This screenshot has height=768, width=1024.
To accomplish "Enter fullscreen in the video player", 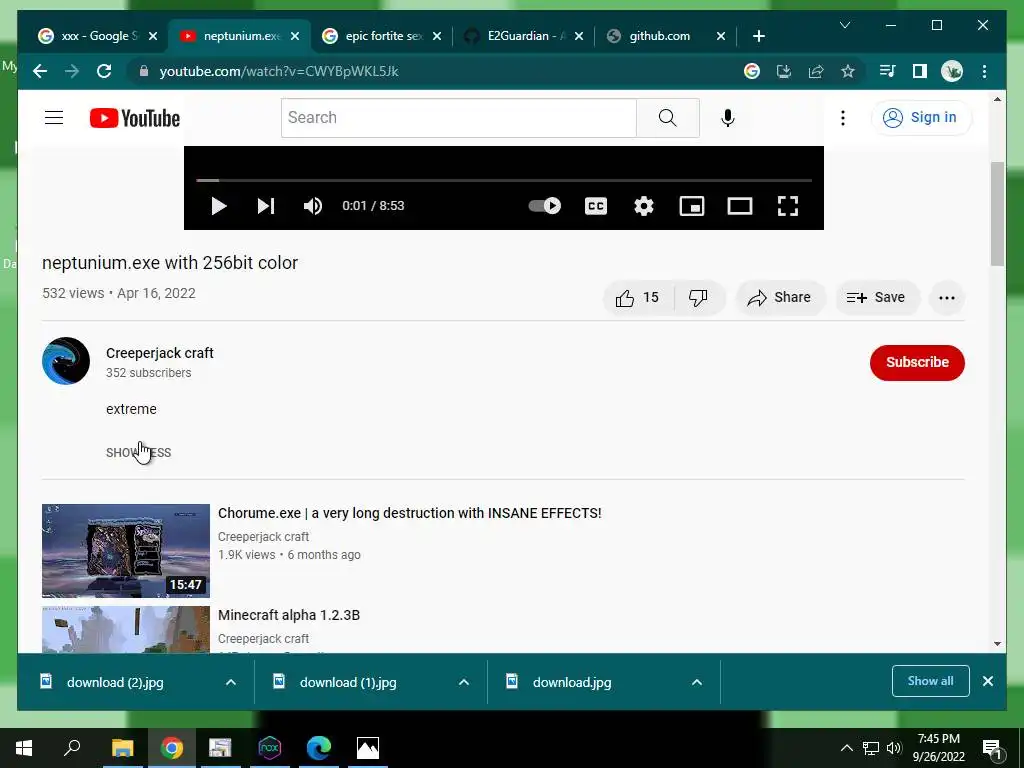I will point(788,206).
